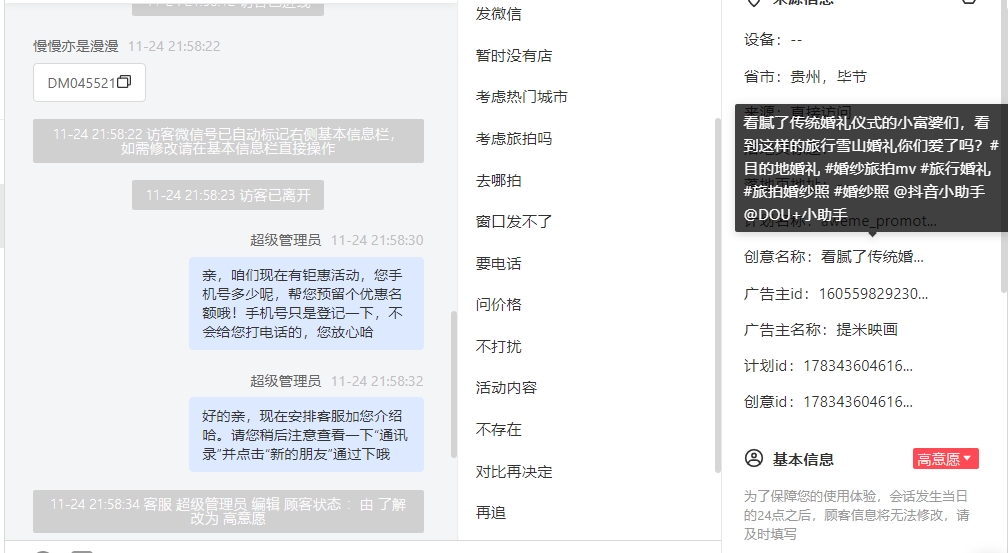1008x553 pixels.
Task: Select quick reply 要电话
Action: tap(498, 263)
